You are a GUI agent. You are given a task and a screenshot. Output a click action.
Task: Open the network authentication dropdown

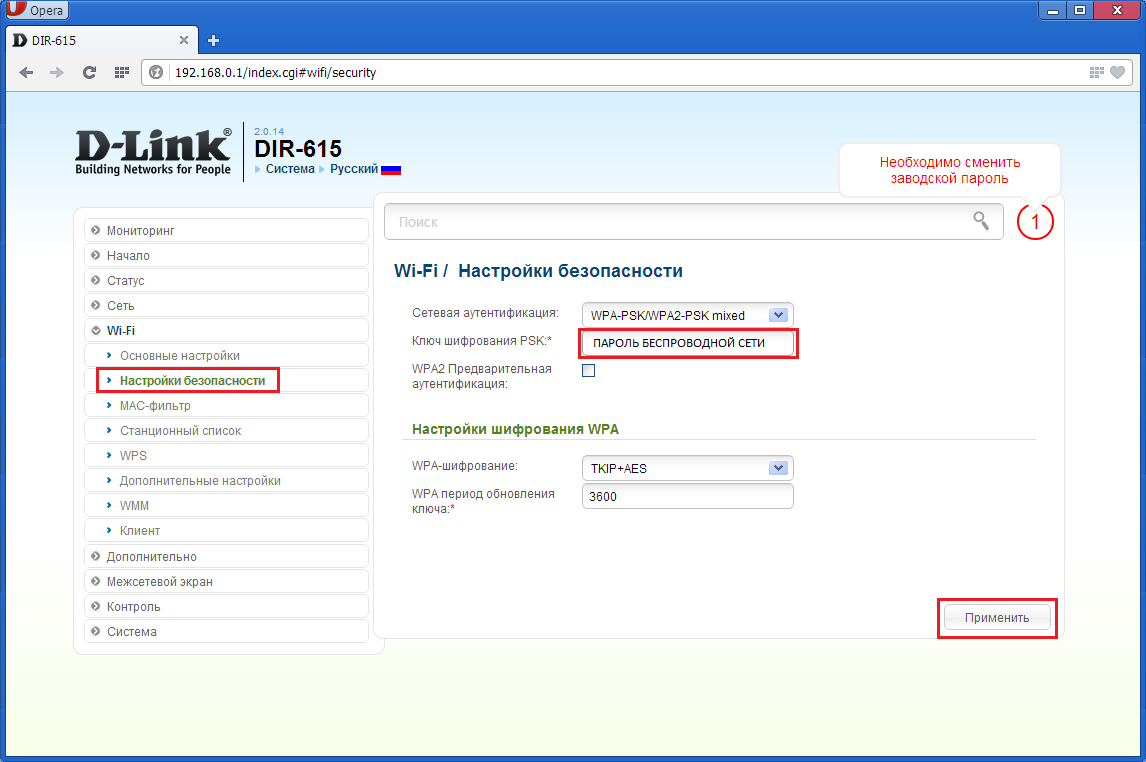point(687,315)
